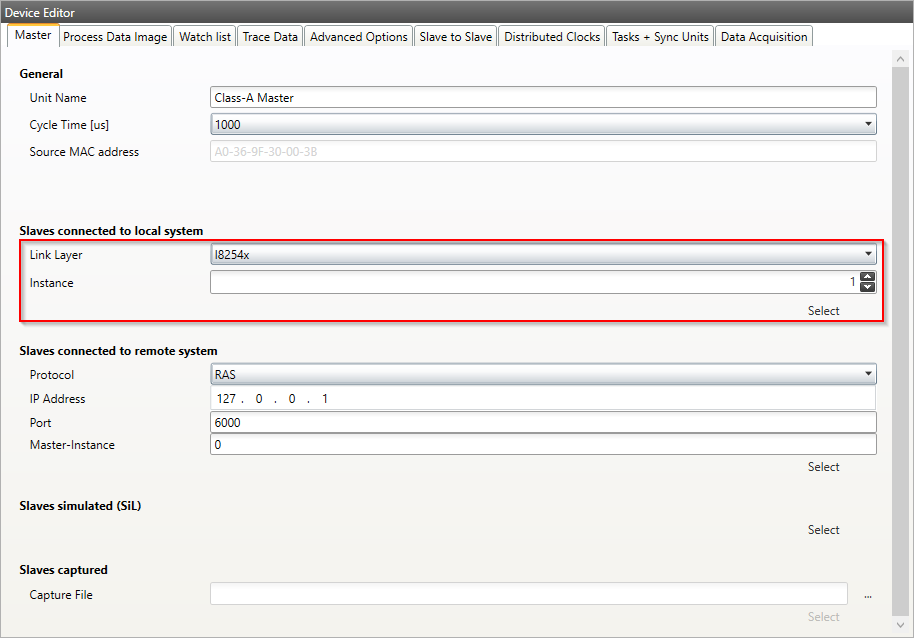Open the Data Acquisition tab
914x638 pixels.
tap(764, 37)
